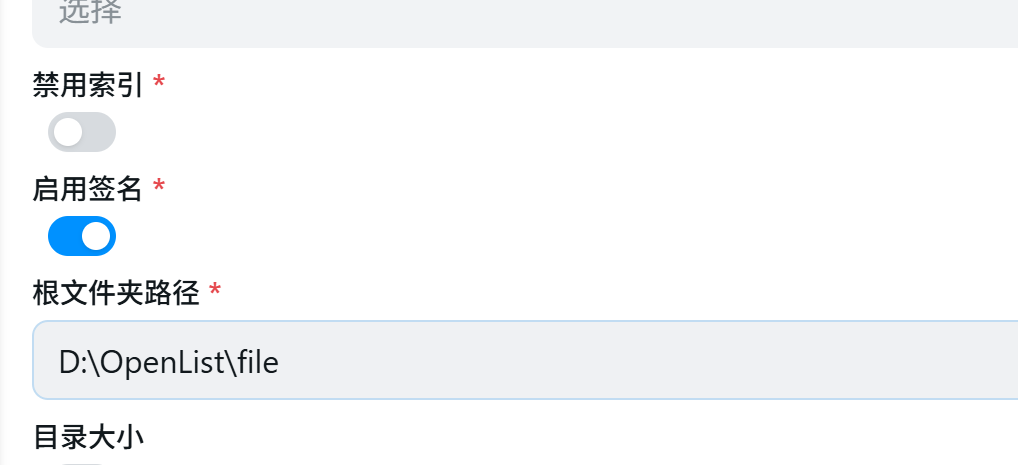Click the 启用签名 label
Image resolution: width=1018 pixels, height=465 pixels.
tap(88, 188)
